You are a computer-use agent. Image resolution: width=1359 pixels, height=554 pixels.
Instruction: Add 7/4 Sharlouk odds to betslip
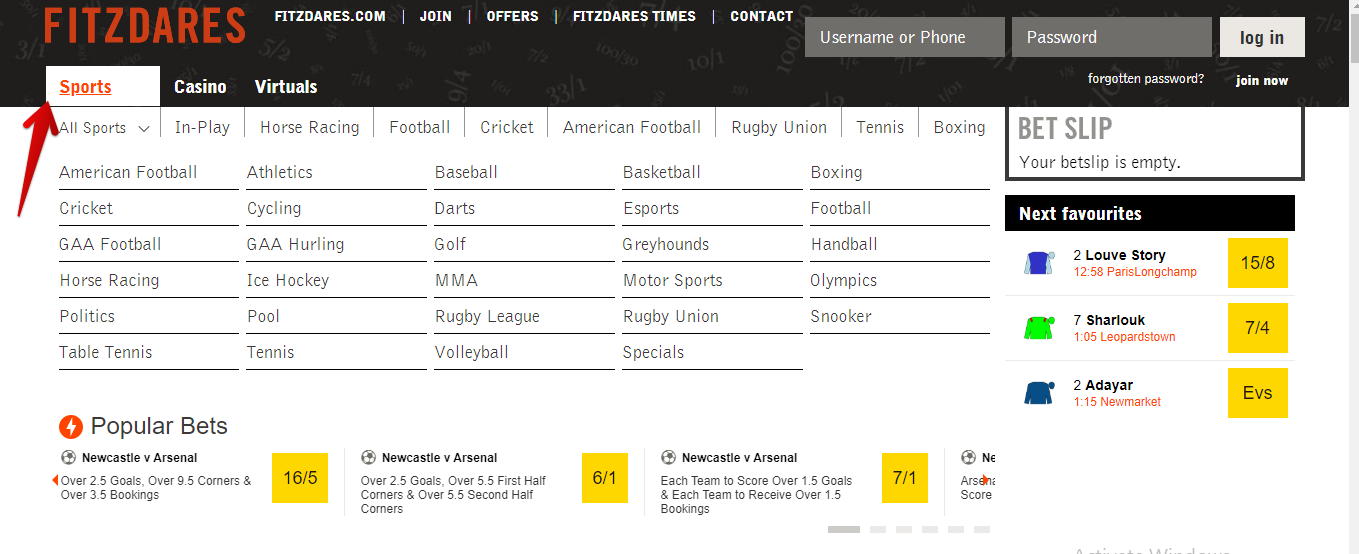click(1258, 328)
